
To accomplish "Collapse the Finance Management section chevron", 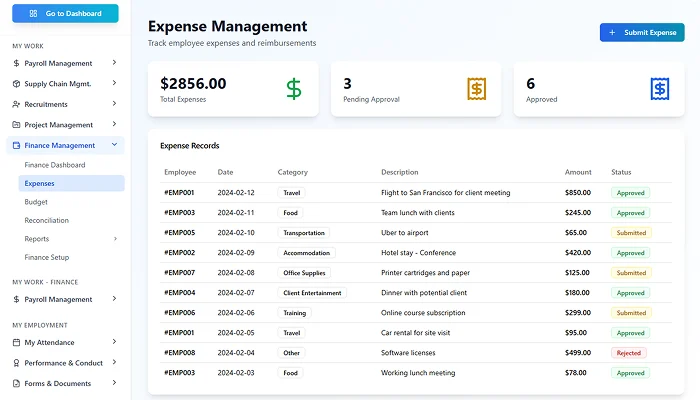I will (x=114, y=145).
